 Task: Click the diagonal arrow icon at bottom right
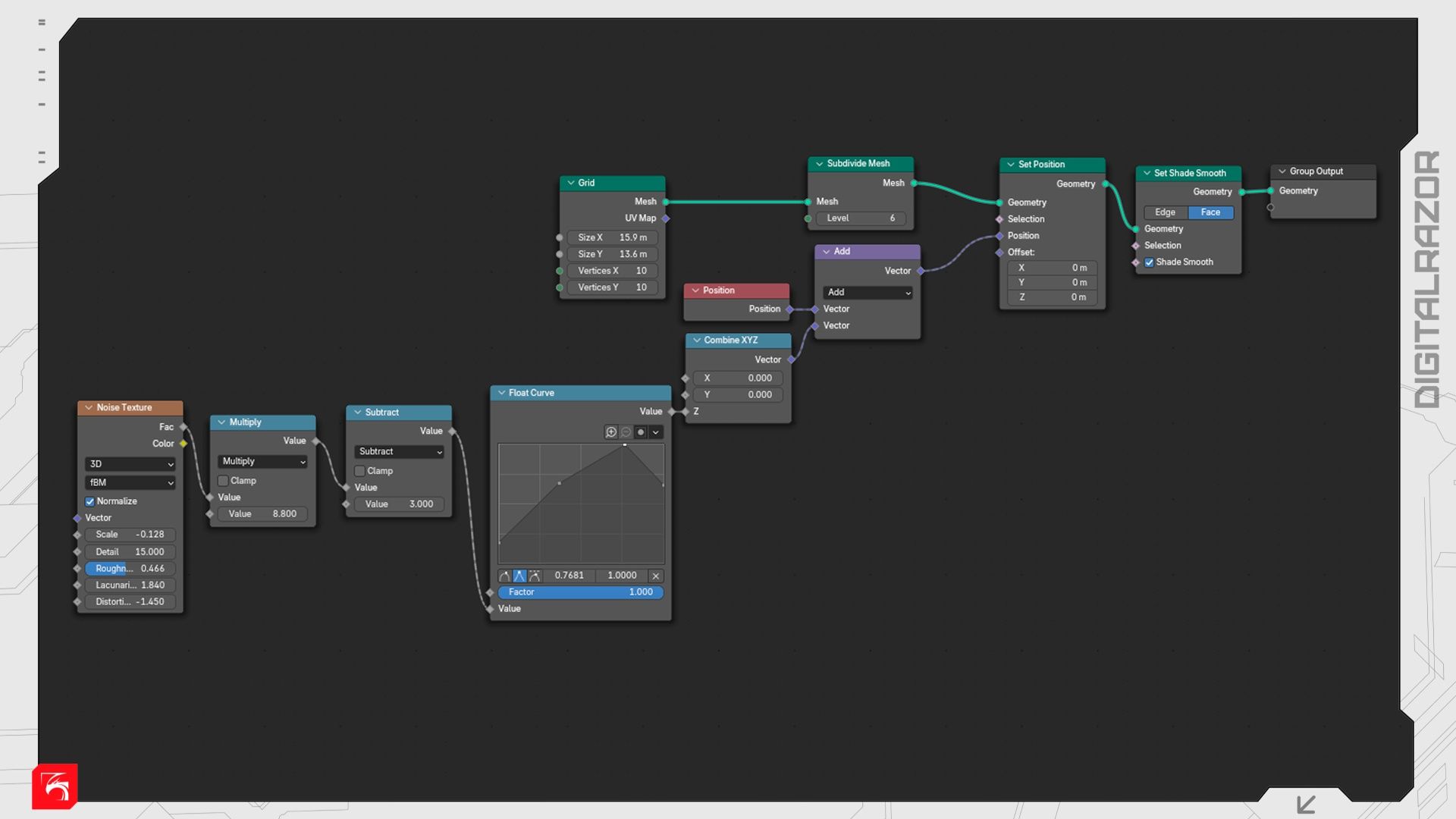[1306, 804]
